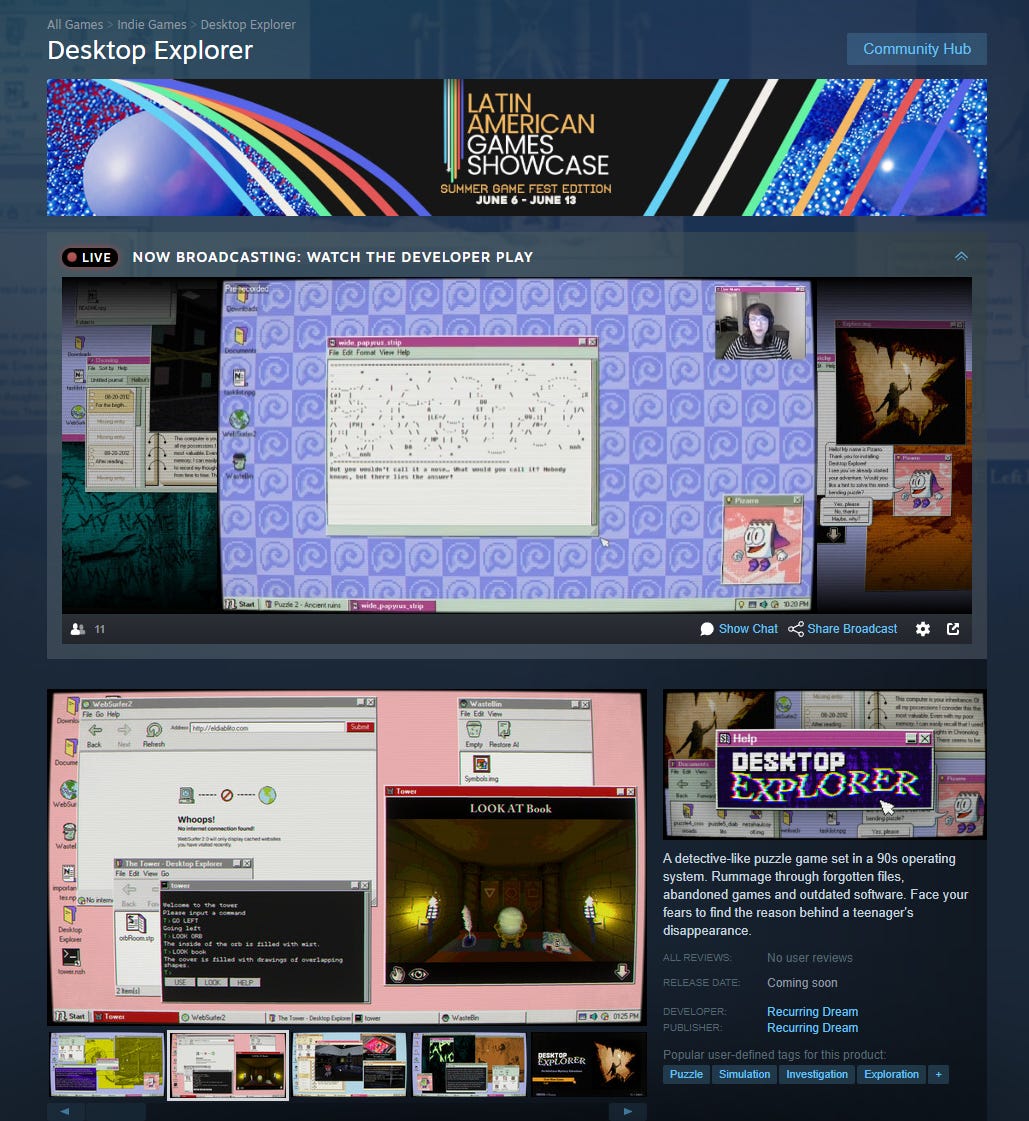This screenshot has width=1029, height=1121.
Task: Collapse the broadcast panel with chevron
Action: 961,256
